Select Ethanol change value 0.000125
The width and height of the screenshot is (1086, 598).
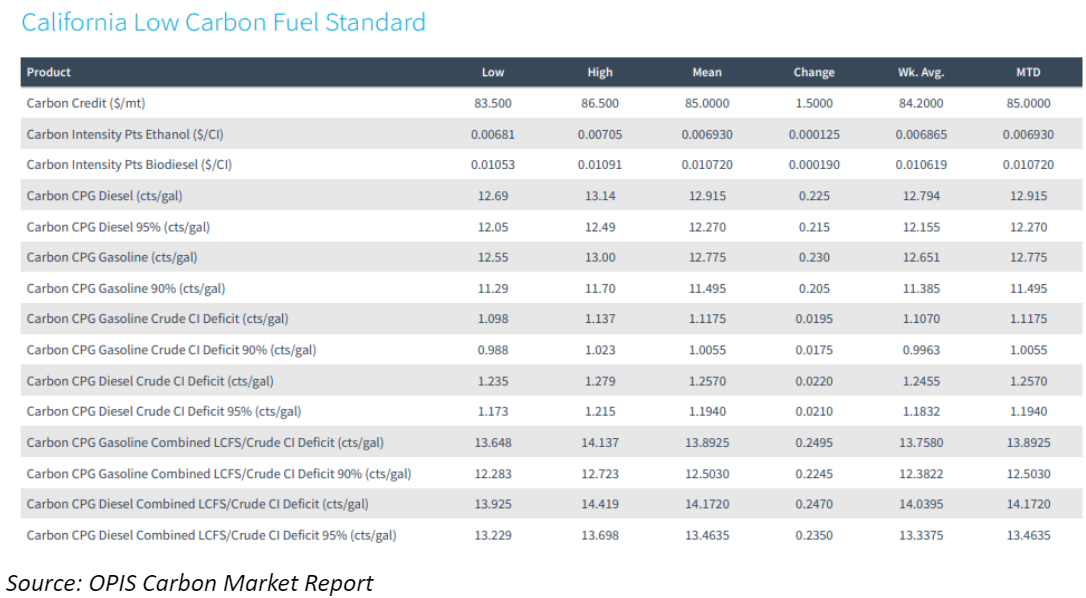pos(814,134)
